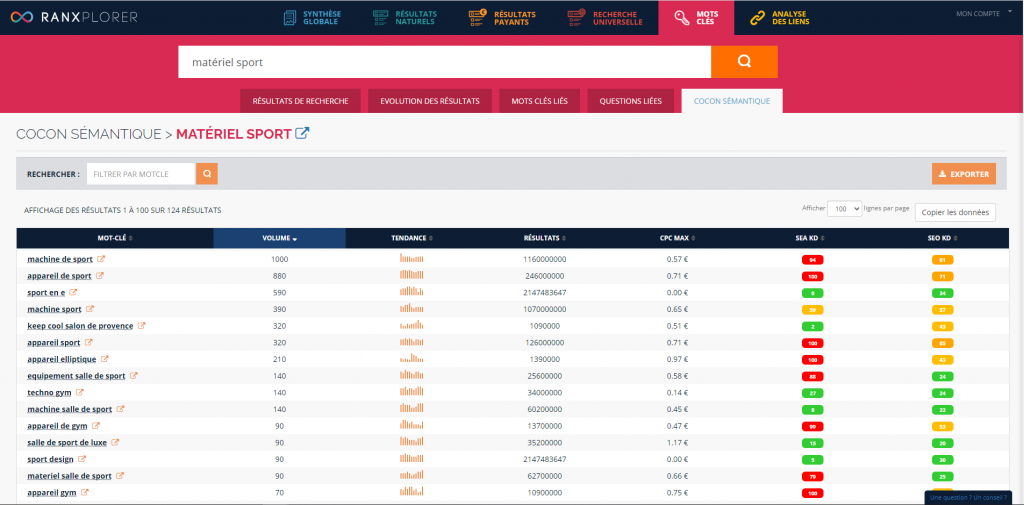Image resolution: width=1024 pixels, height=505 pixels.
Task: Open external link icon for materiel salle de sport
Action: click(120, 476)
